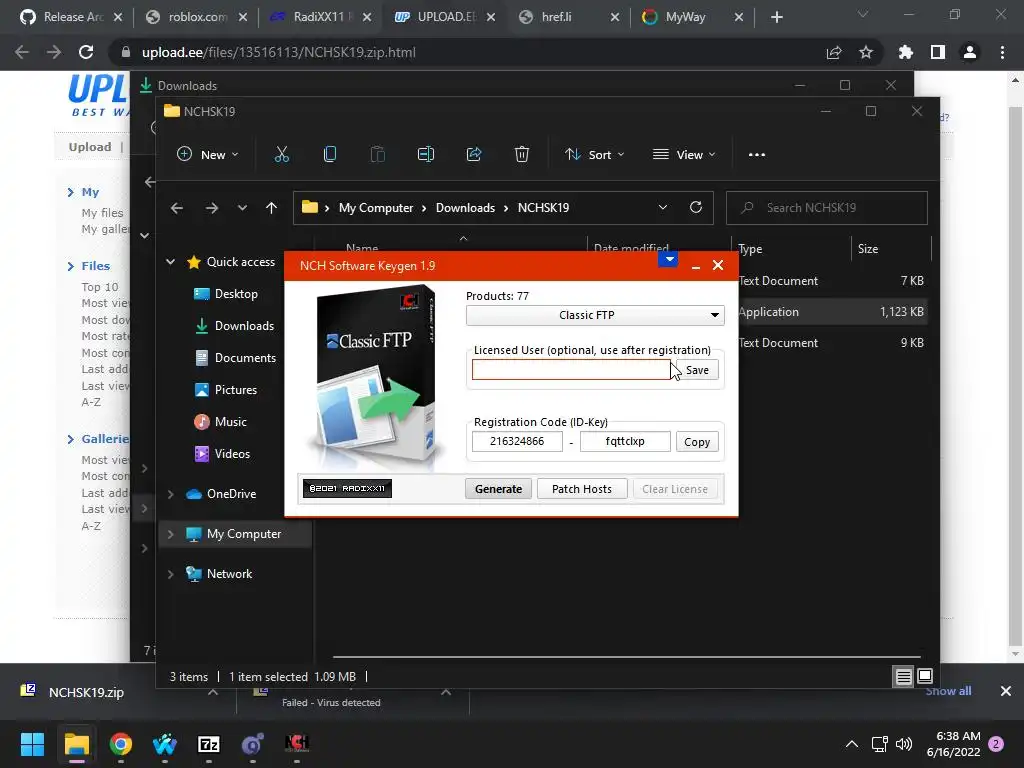Go up one folder level in Explorer

click(272, 208)
